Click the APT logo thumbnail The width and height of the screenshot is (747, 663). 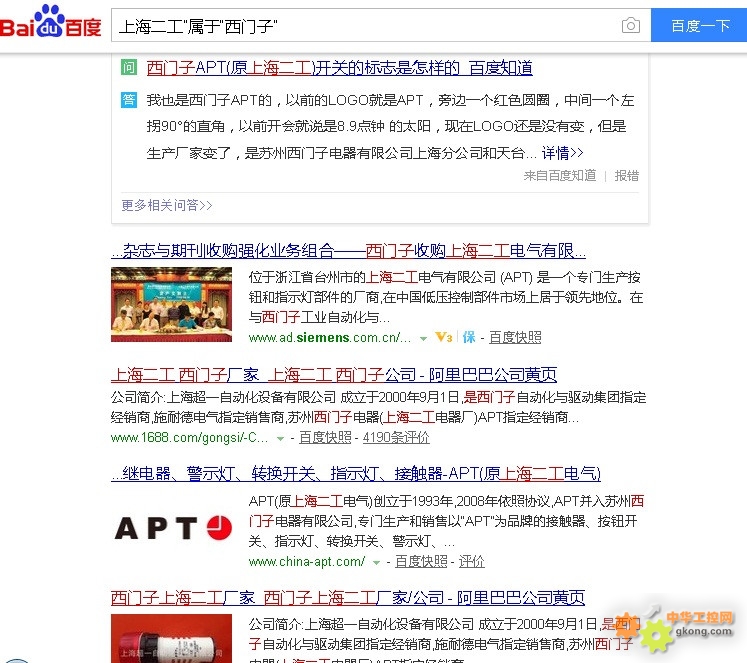pyautogui.click(x=172, y=528)
